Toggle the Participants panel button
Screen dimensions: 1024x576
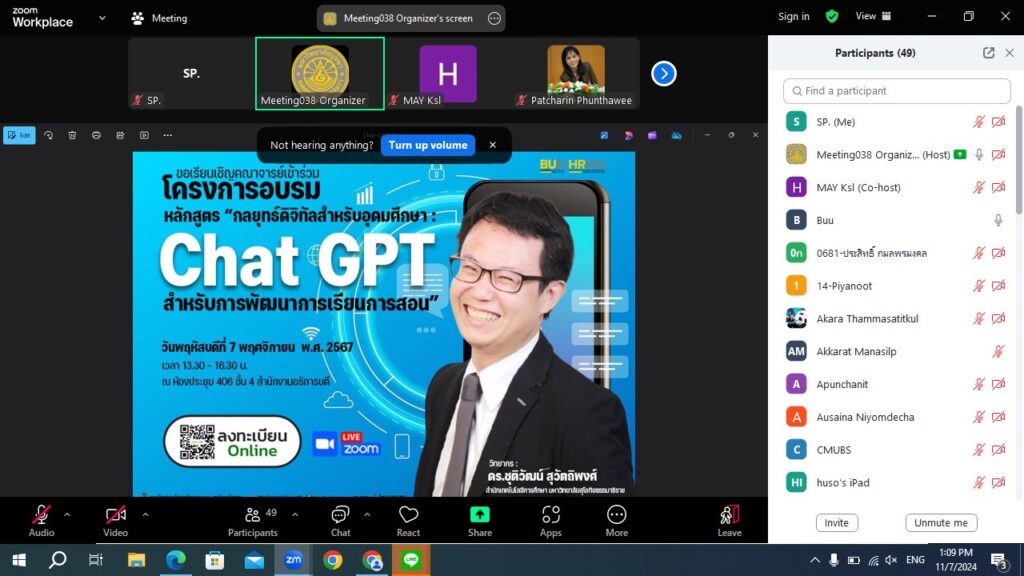coord(252,519)
